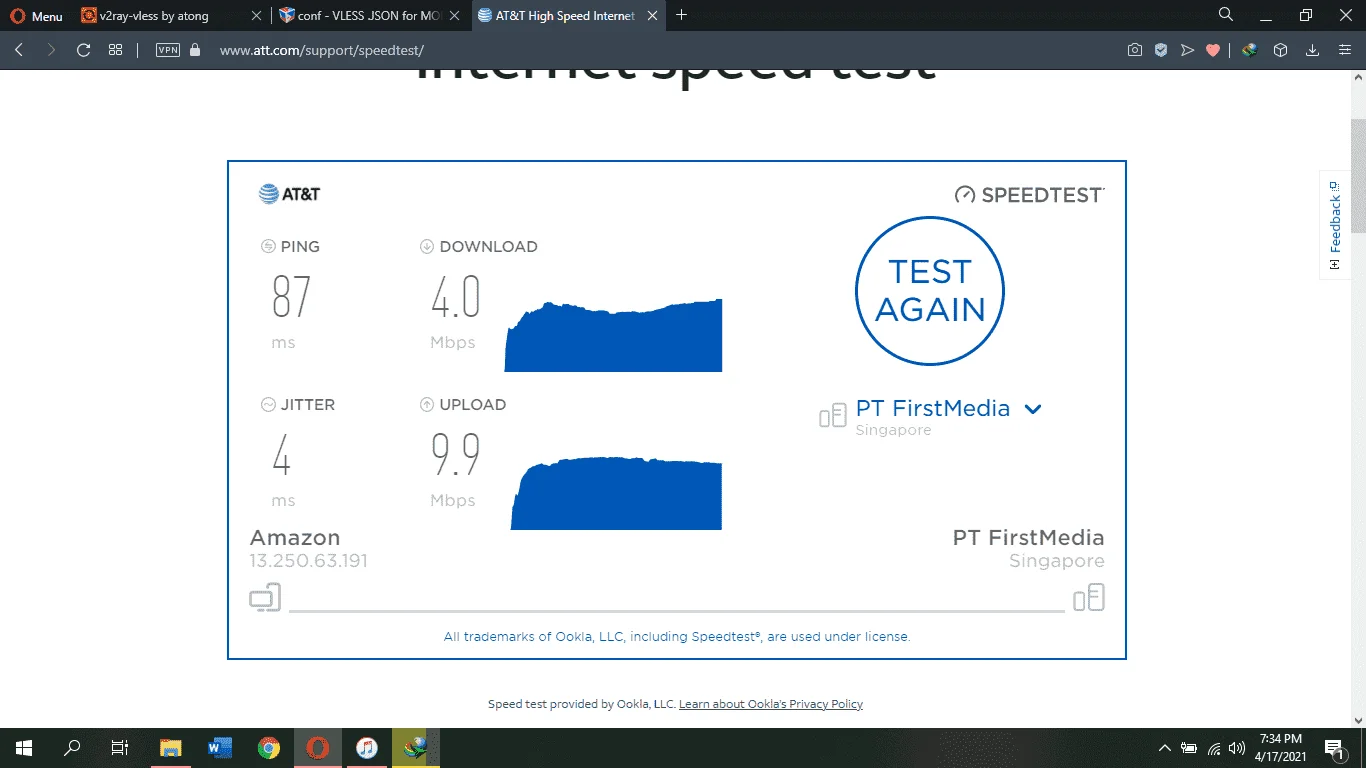Open the Wi-Fi network tray icon

click(x=1214, y=748)
